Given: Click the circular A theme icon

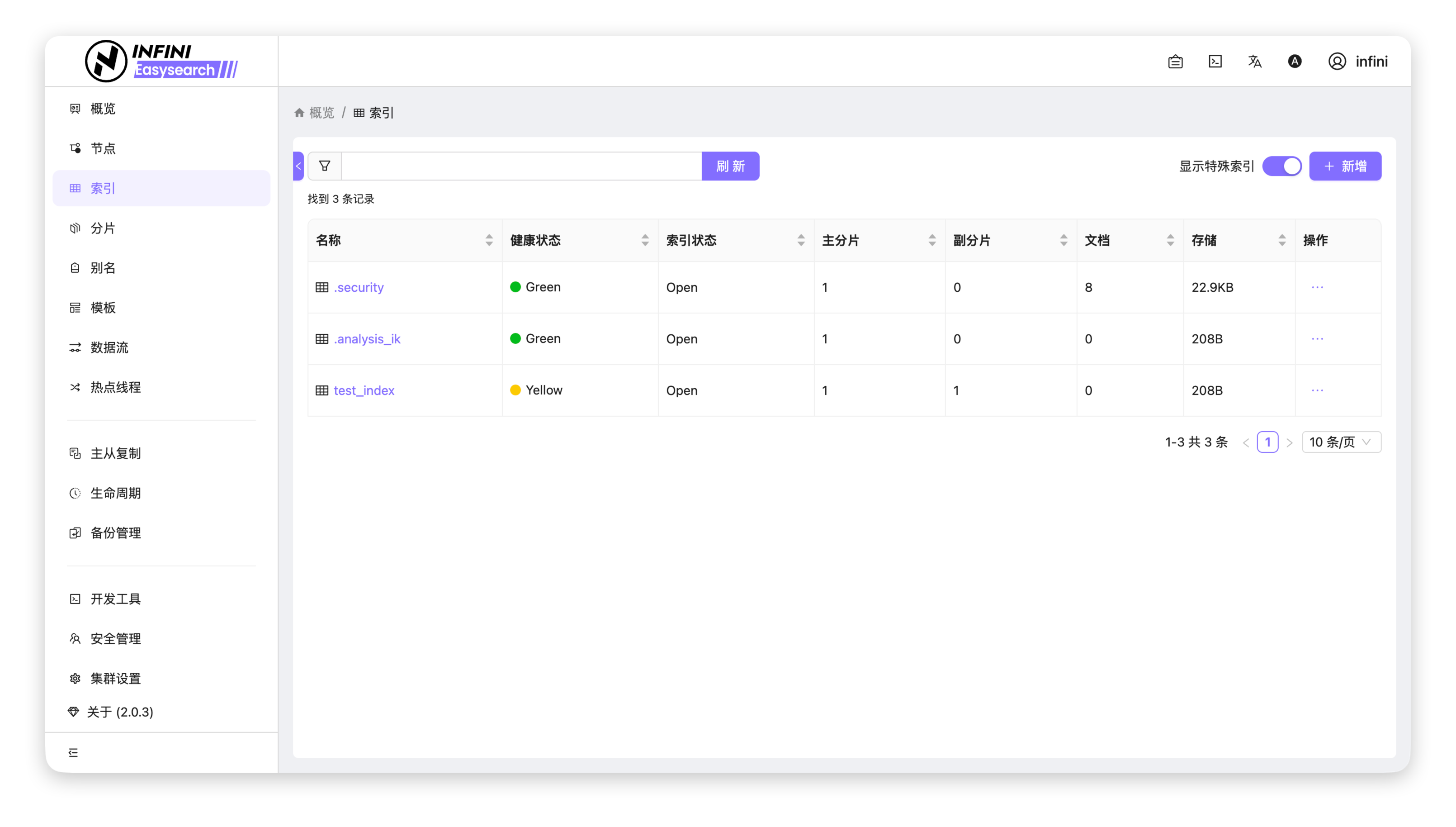Looking at the screenshot, I should point(1294,62).
